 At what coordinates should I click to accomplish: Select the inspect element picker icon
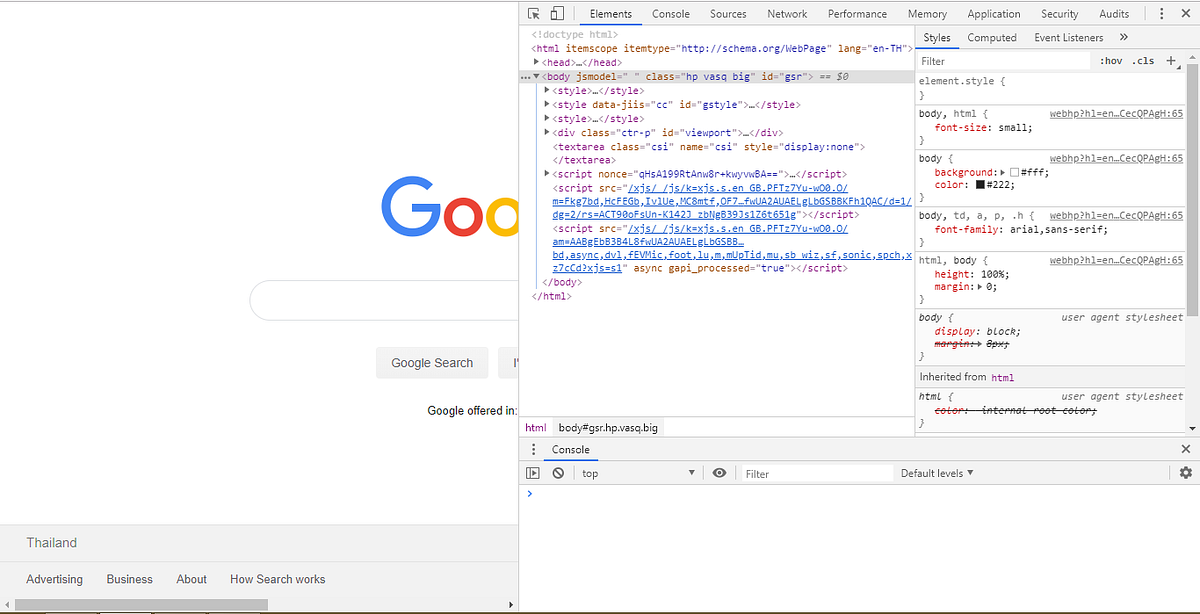coord(533,13)
